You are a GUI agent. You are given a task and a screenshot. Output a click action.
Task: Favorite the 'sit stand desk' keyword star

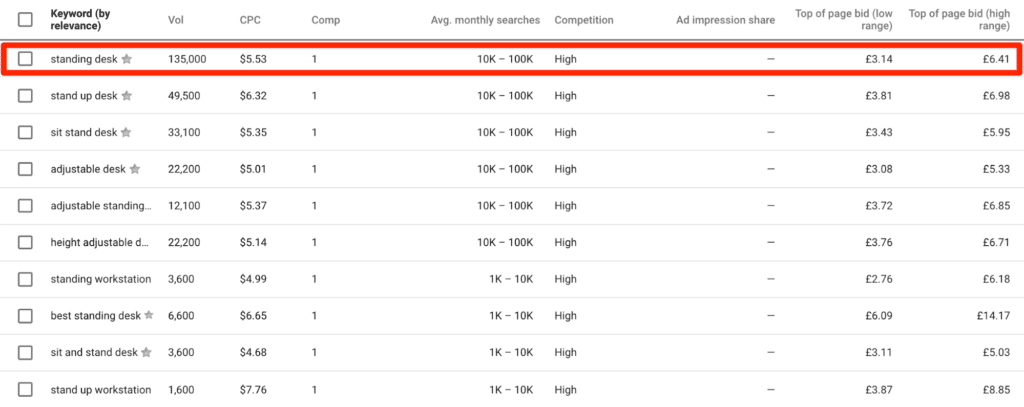click(x=126, y=132)
